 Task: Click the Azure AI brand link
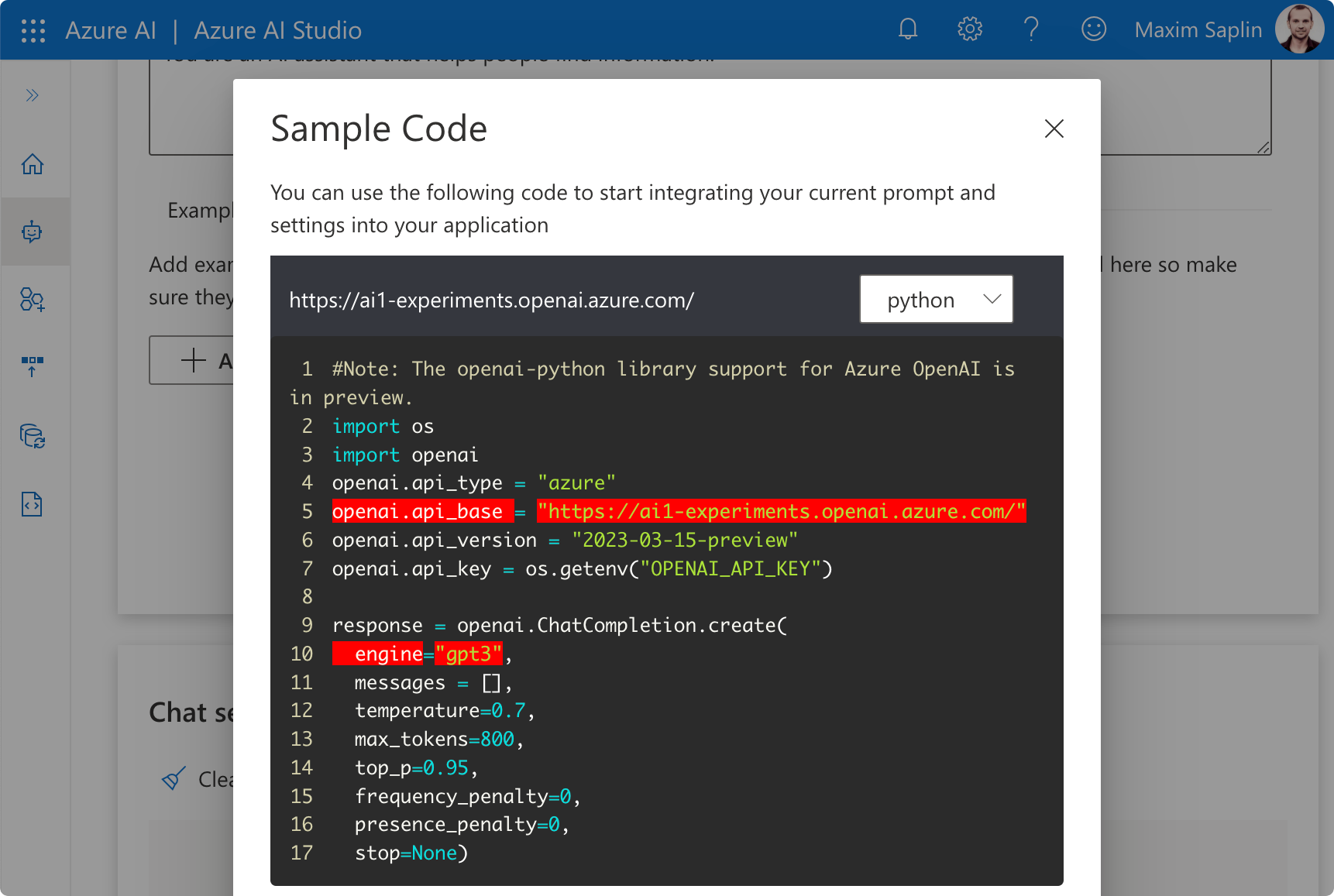coord(111,30)
